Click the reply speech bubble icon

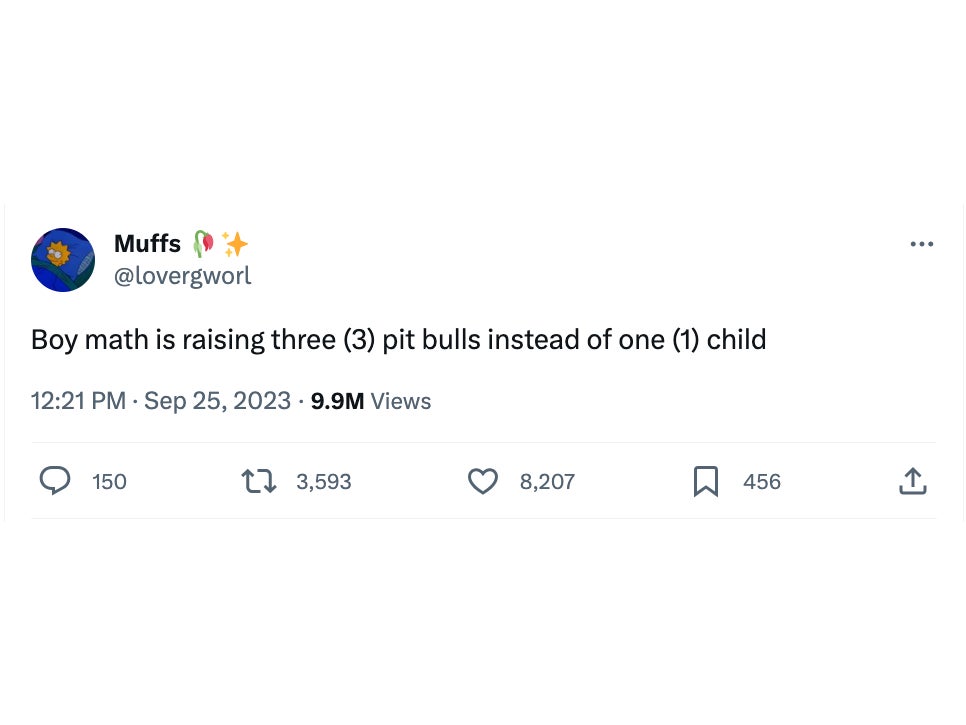[55, 481]
